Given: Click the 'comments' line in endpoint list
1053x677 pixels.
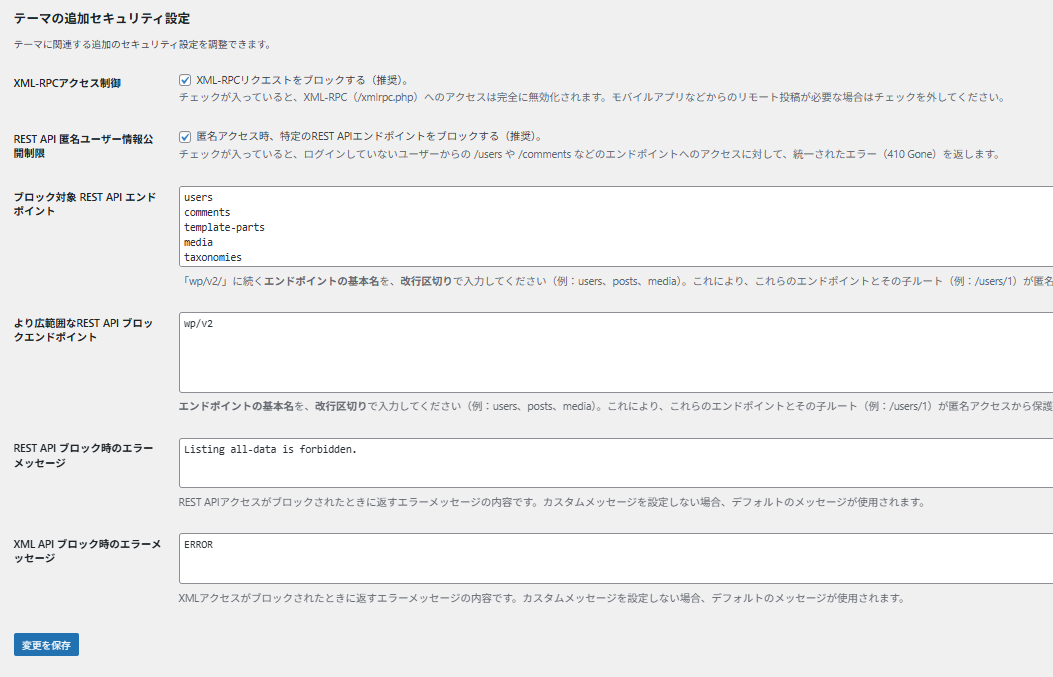Looking at the screenshot, I should pyautogui.click(x=207, y=213).
